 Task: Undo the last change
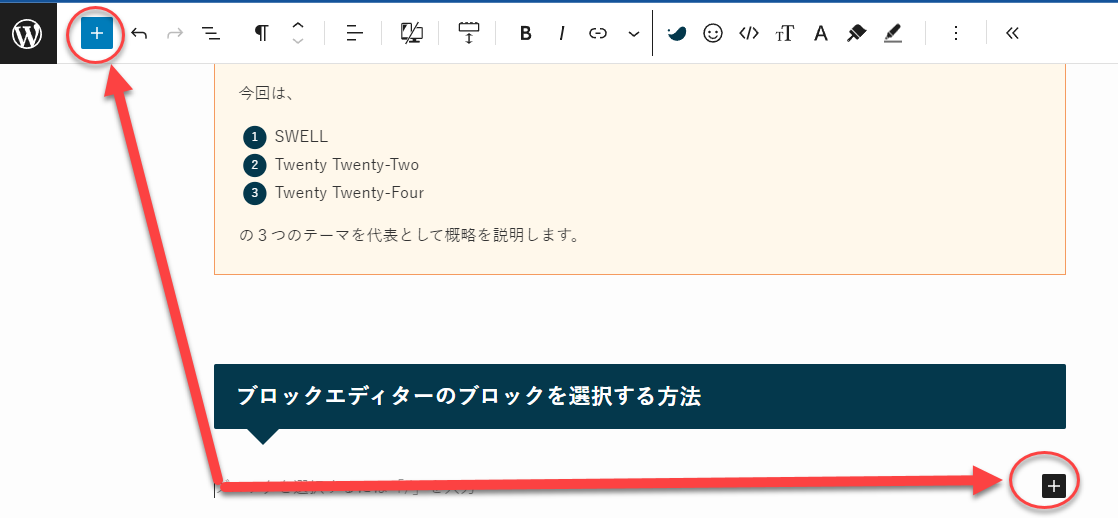point(140,34)
